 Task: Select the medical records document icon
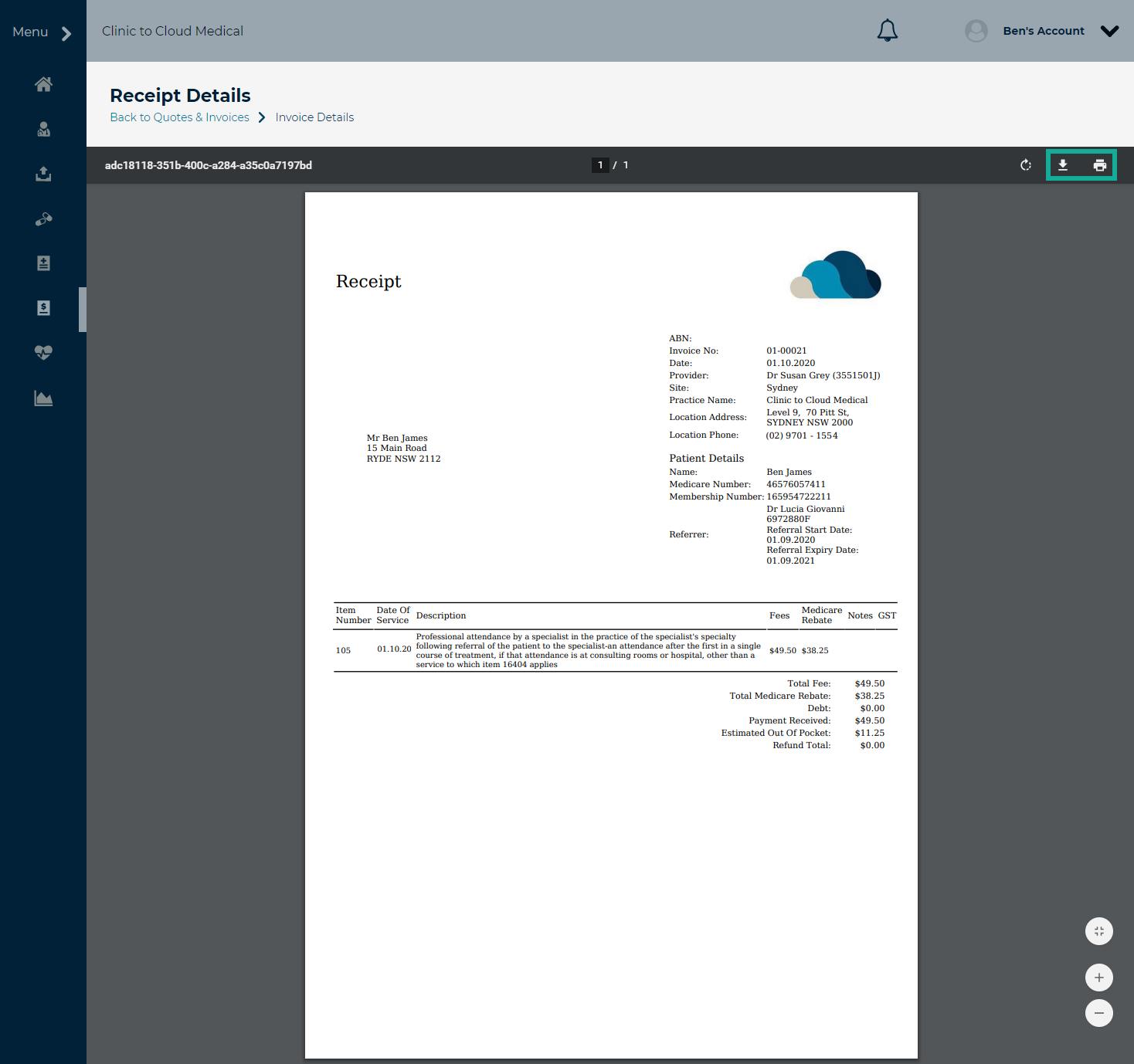(43, 263)
